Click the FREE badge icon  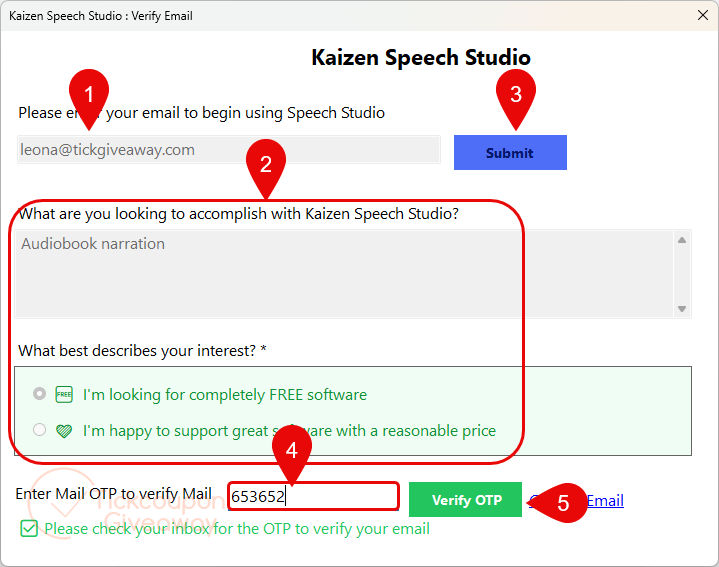(64, 394)
